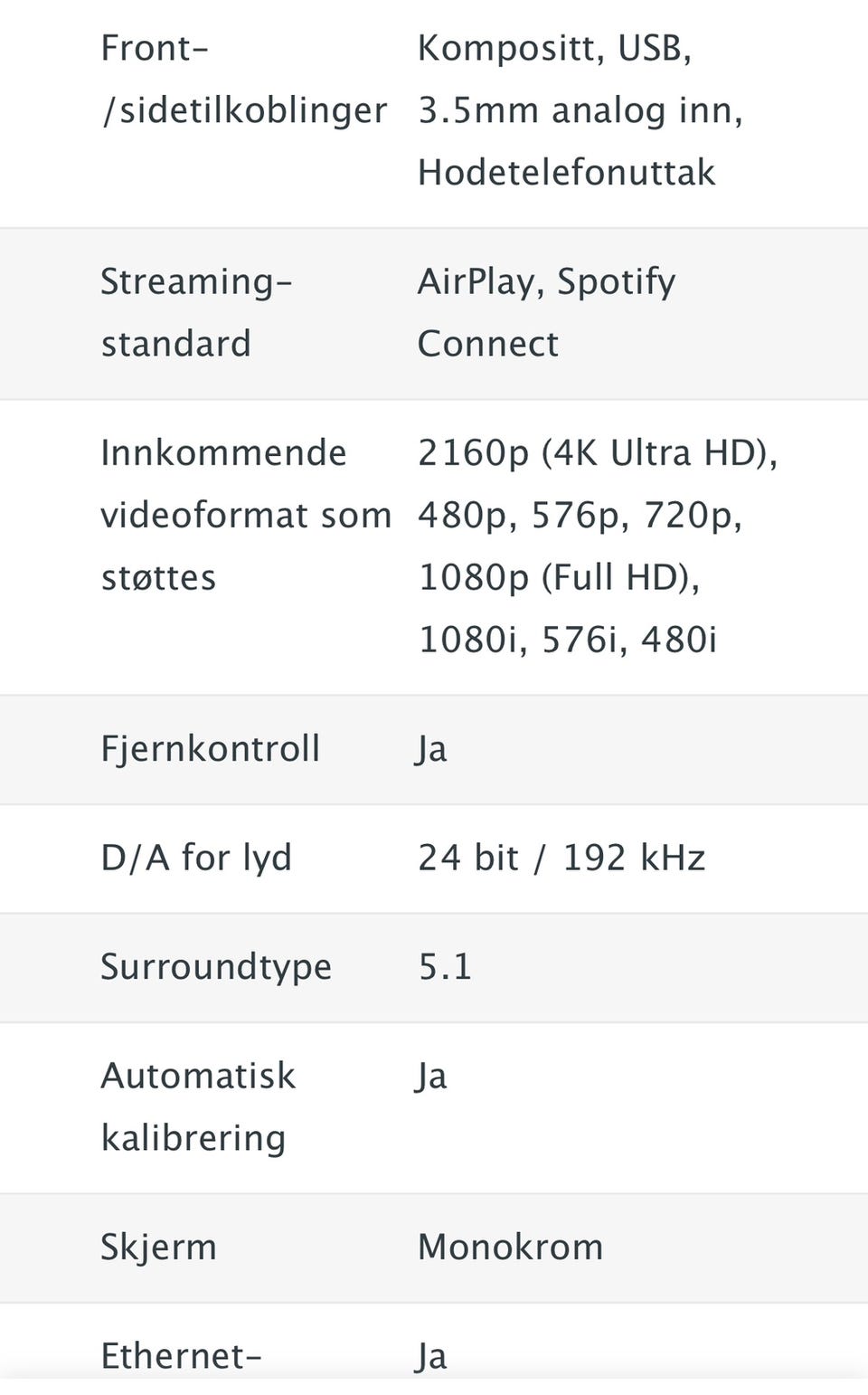Click the 5.1 surround value

tap(445, 966)
